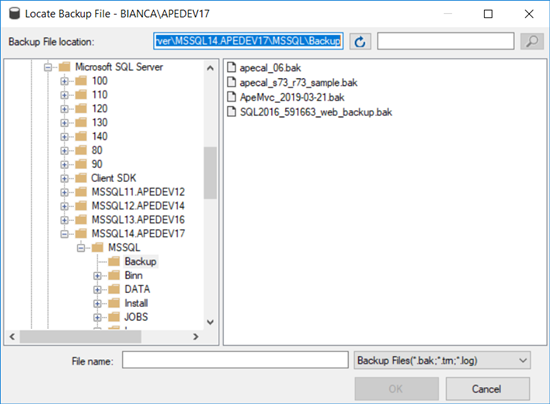Click the DATA folder icon
The height and width of the screenshot is (404, 550).
(114, 289)
